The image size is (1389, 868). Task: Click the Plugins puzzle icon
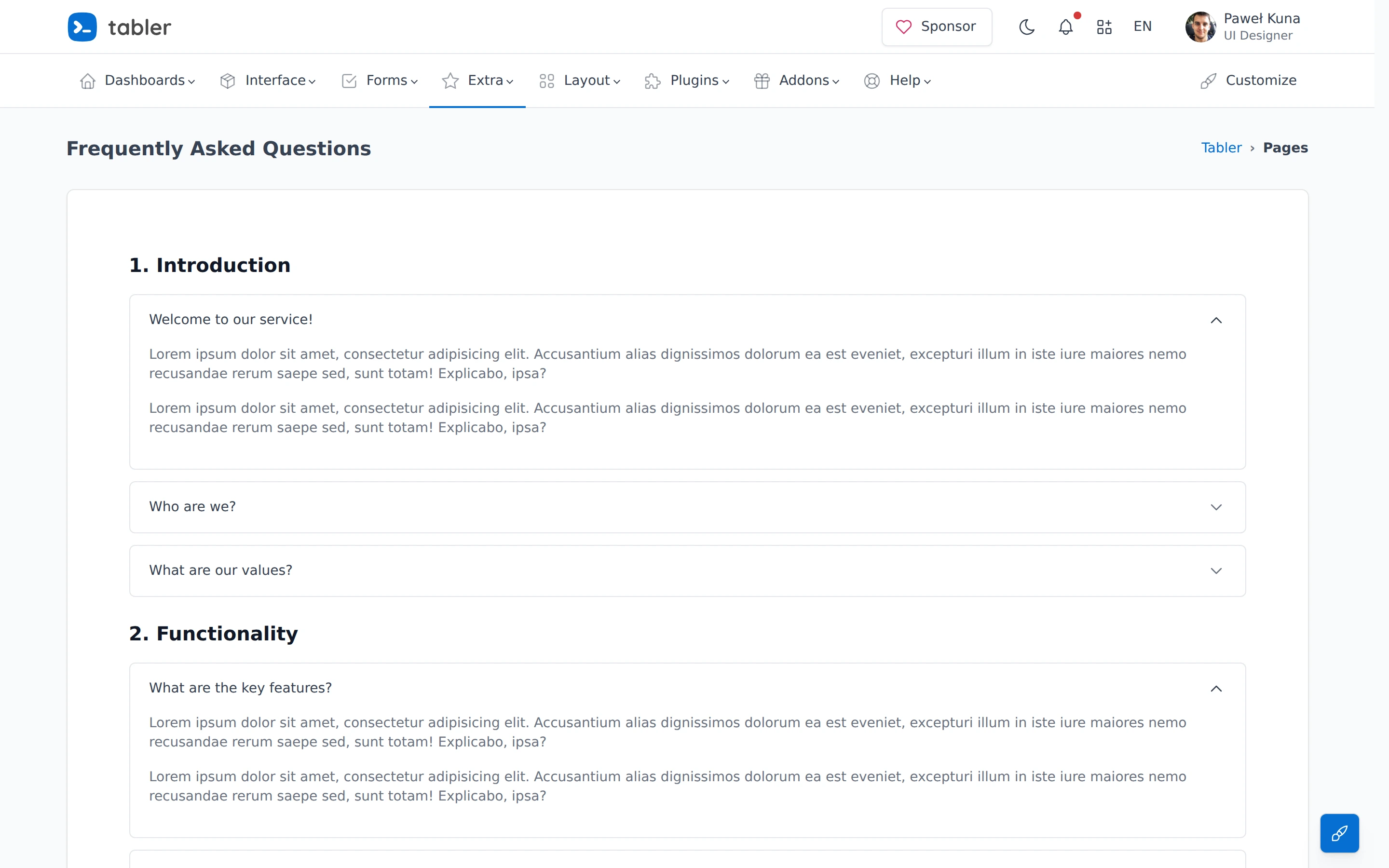tap(653, 81)
